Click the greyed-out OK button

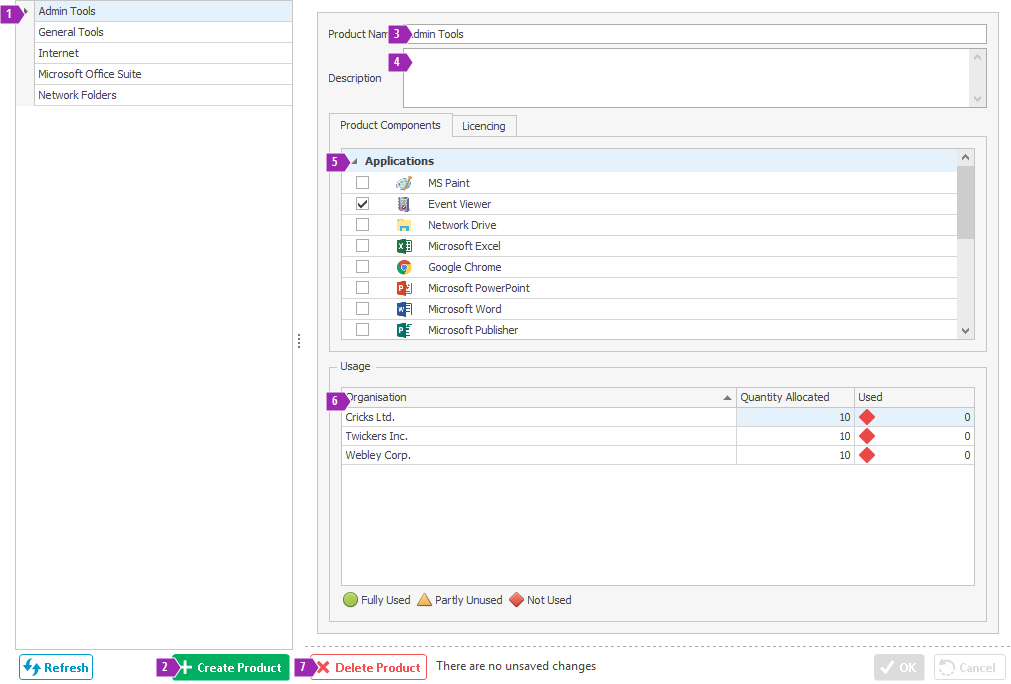click(899, 667)
